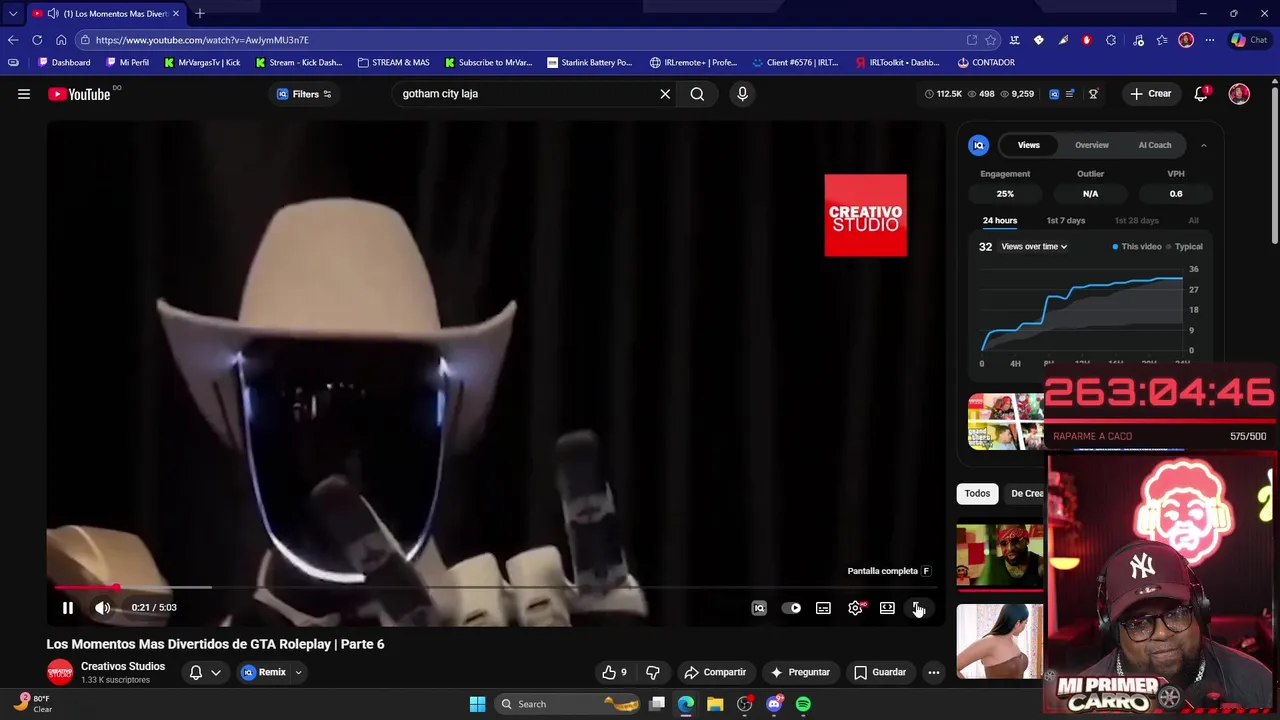This screenshot has width=1280, height=720.
Task: Toggle channel notification bell subscription
Action: (196, 672)
